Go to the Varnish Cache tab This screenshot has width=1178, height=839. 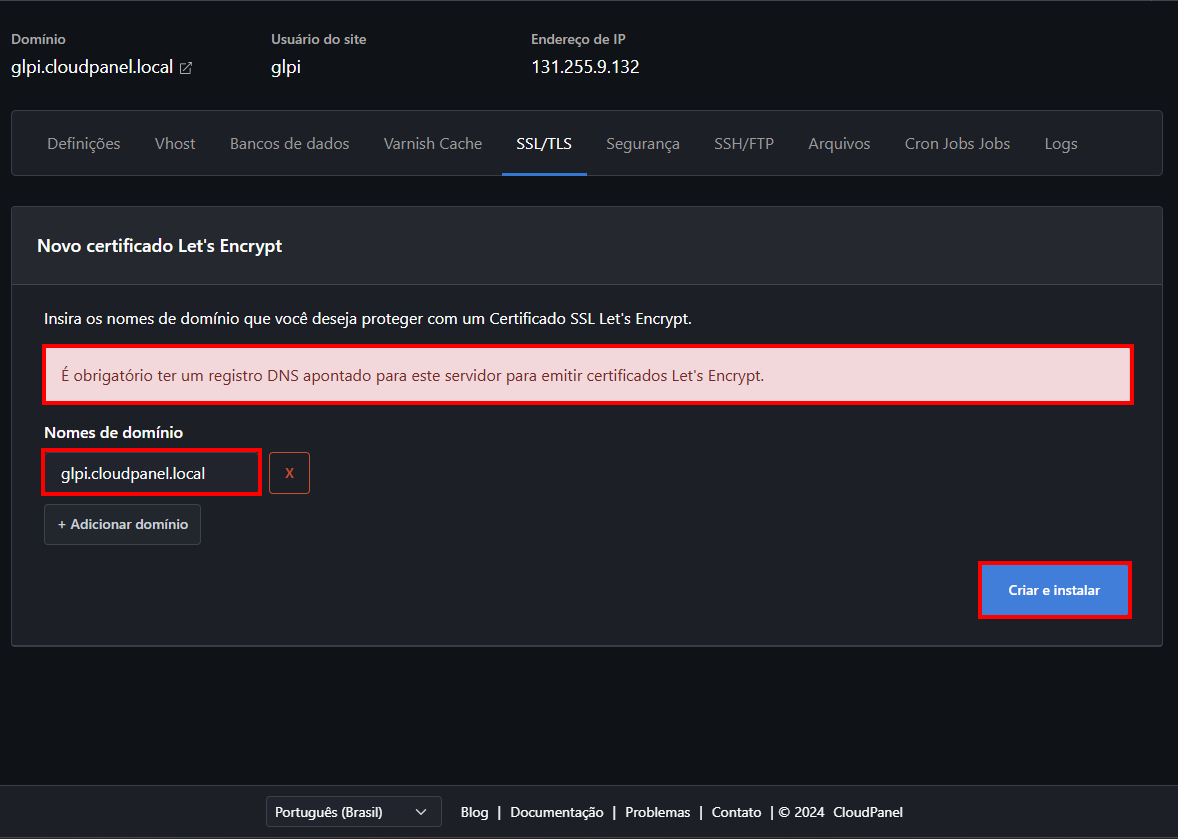[432, 144]
